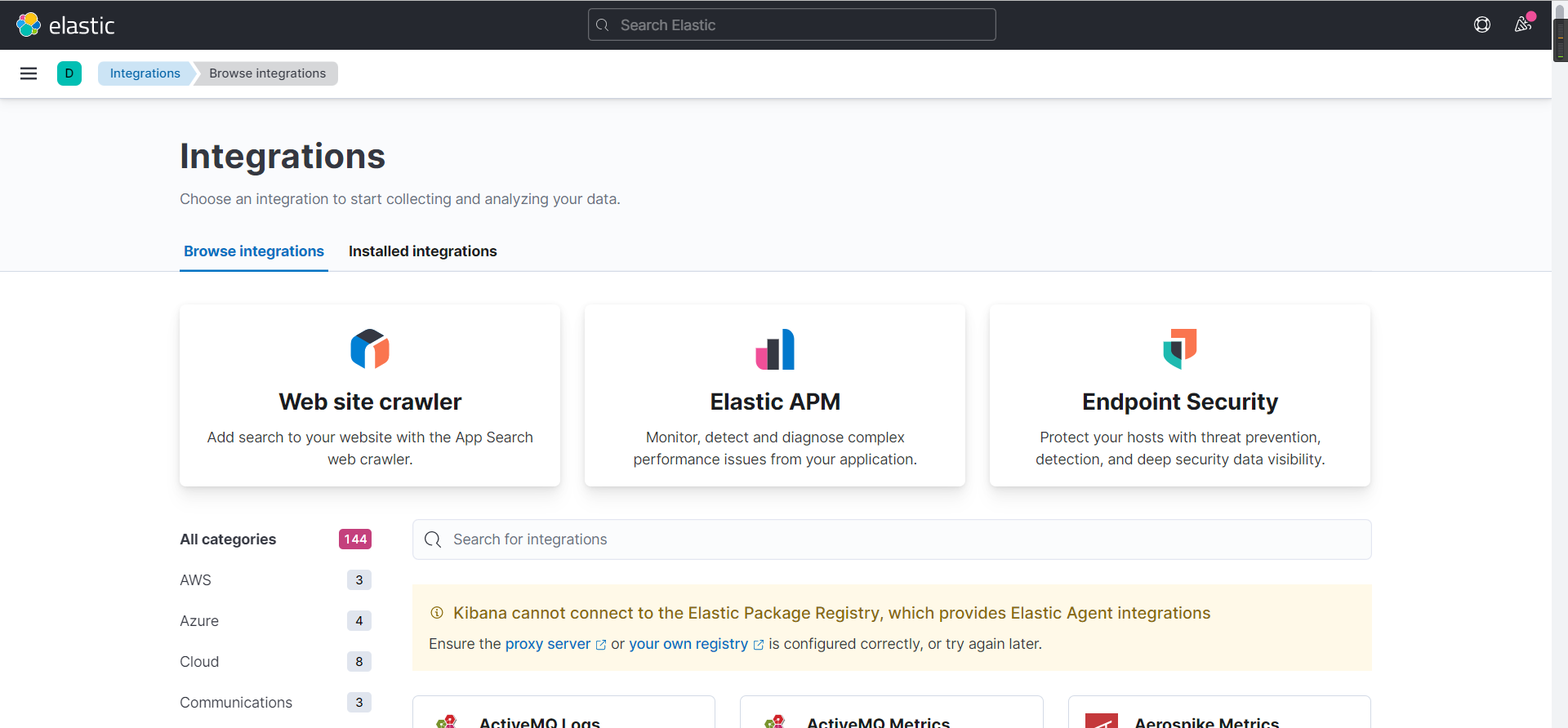Click the Elastic APM description text
This screenshot has height=728, width=1568.
click(x=775, y=448)
